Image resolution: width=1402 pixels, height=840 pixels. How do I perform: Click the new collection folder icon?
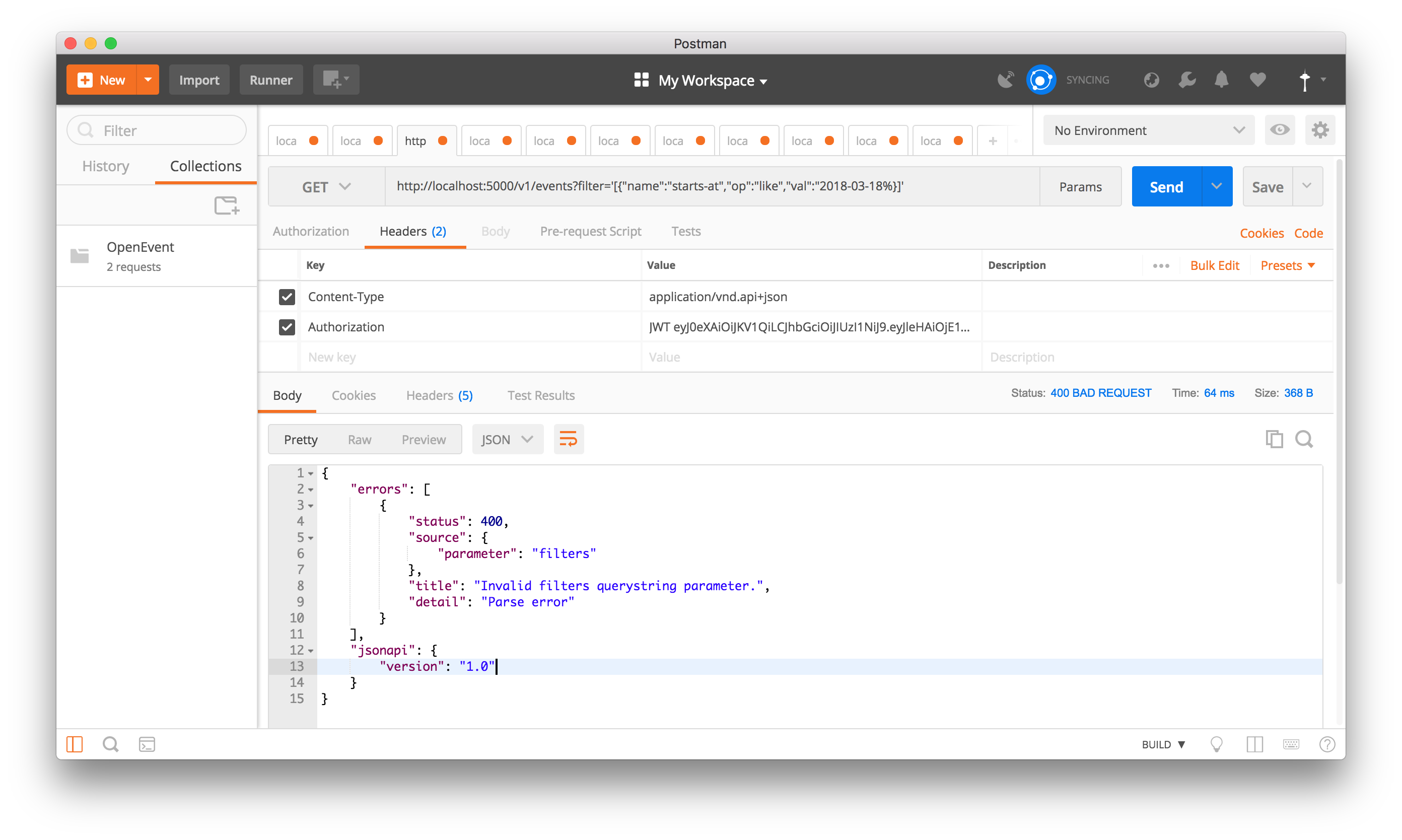pyautogui.click(x=227, y=205)
